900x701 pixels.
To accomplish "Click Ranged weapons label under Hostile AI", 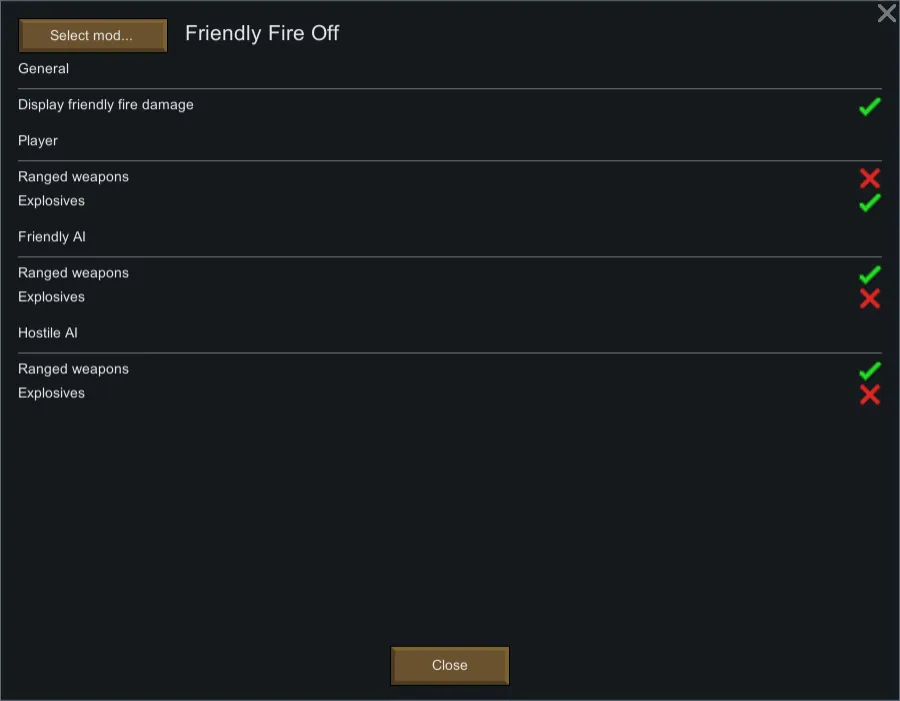I will pyautogui.click(x=73, y=369).
